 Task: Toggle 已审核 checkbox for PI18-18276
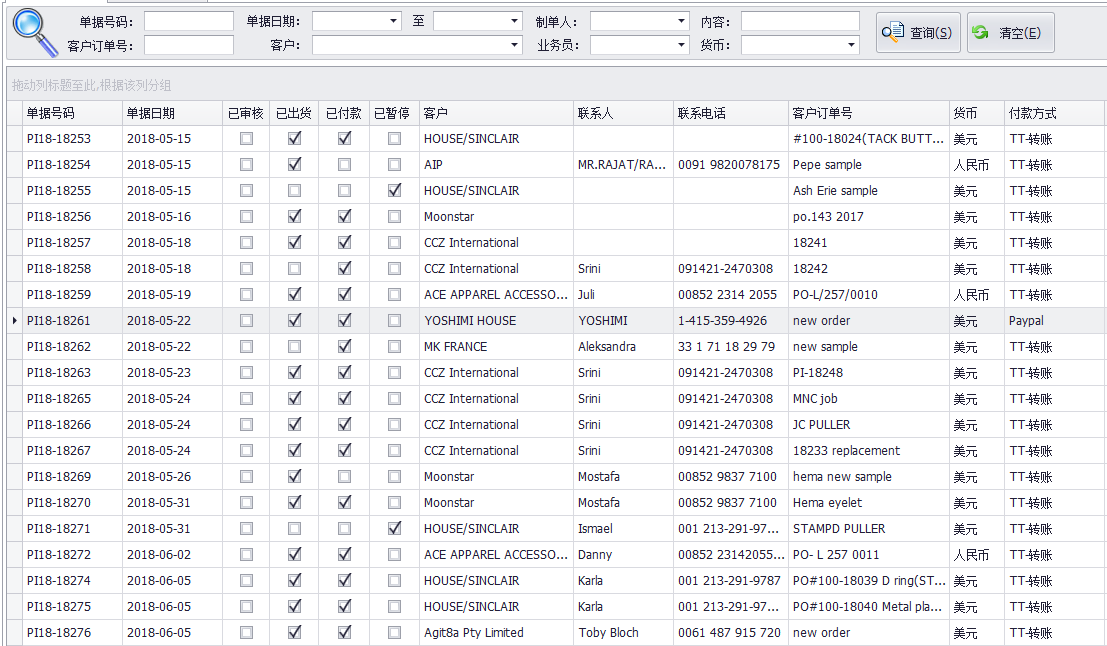(x=246, y=633)
